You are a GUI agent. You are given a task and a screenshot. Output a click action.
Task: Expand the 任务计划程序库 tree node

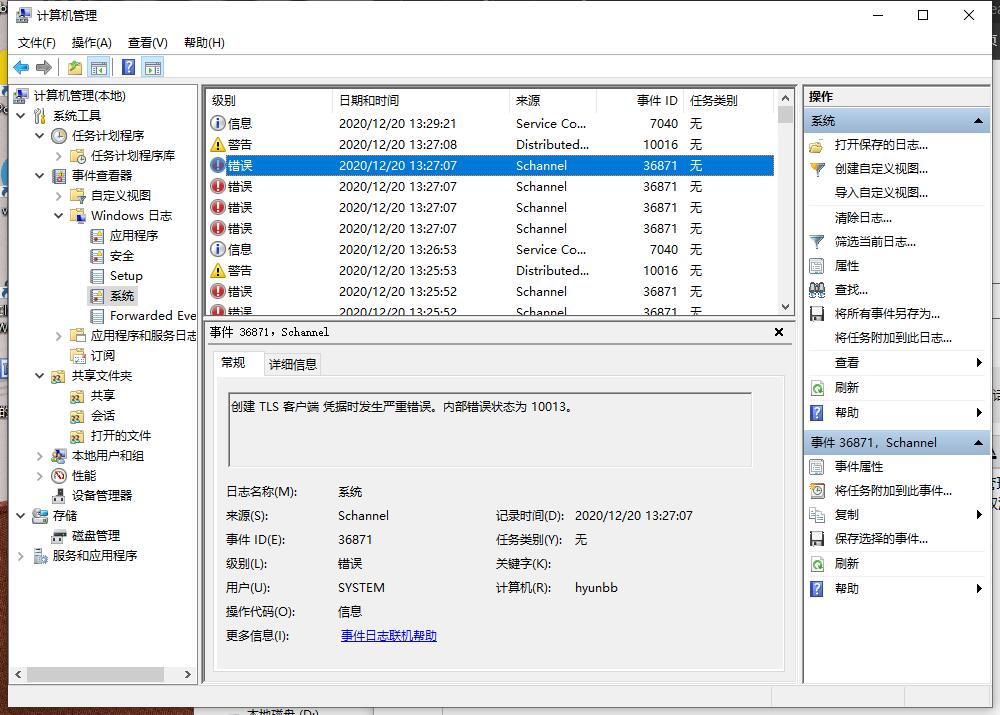click(59, 156)
